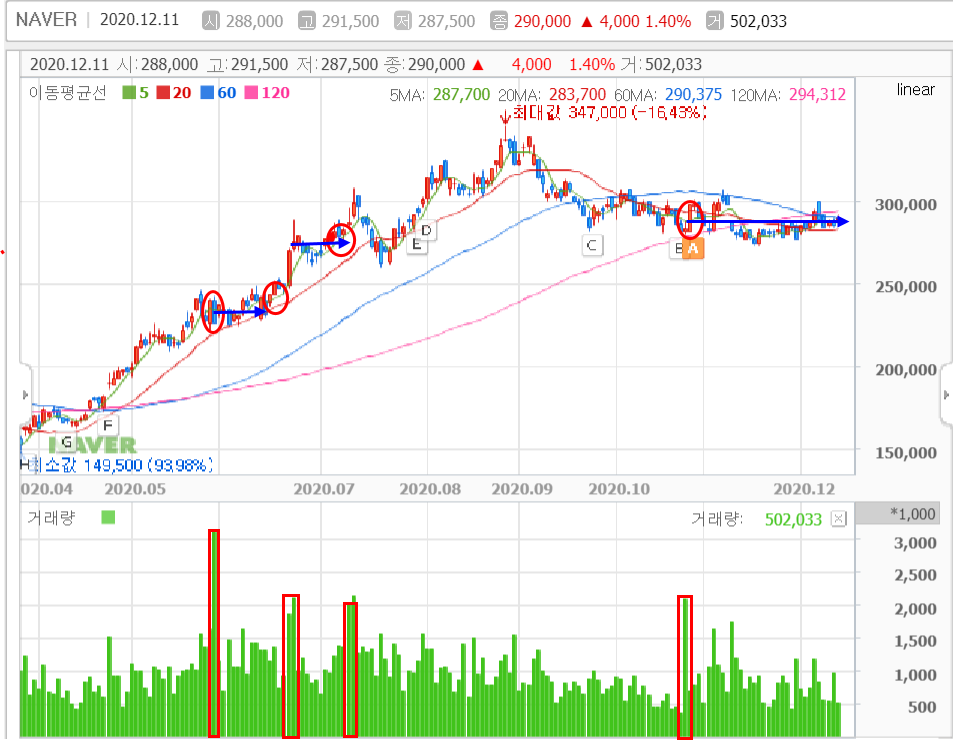This screenshot has width=953, height=740.
Task: Select the F event marker on chart
Action: [108, 425]
